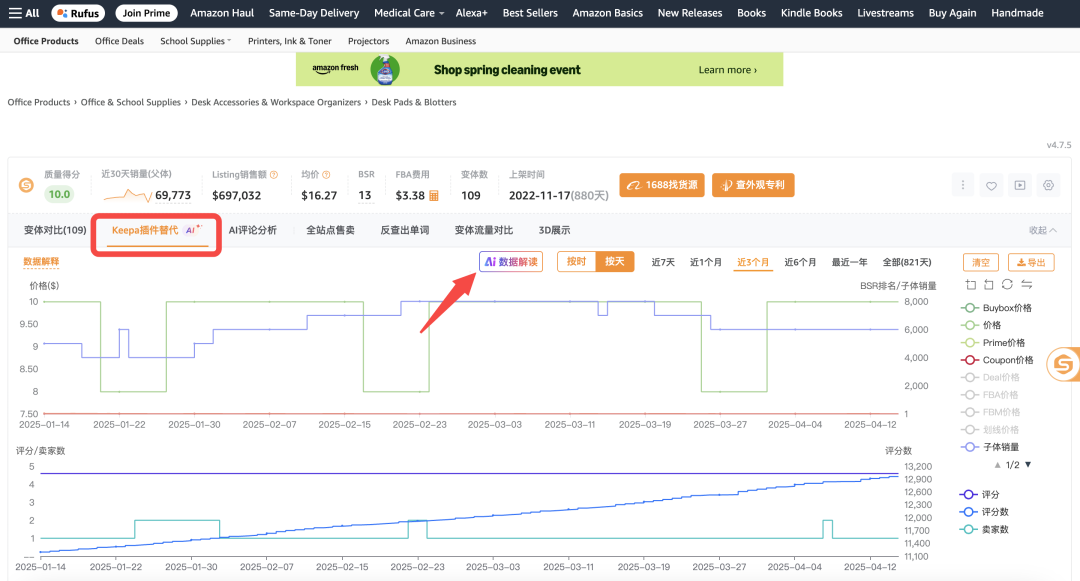The width and height of the screenshot is (1080, 581).
Task: Open the 变体流量对比 tab
Action: pyautogui.click(x=483, y=230)
